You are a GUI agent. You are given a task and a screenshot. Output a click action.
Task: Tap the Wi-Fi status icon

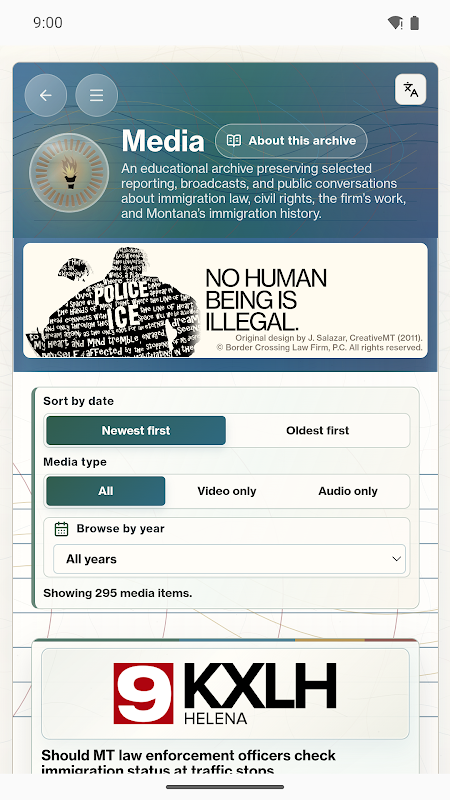point(395,23)
